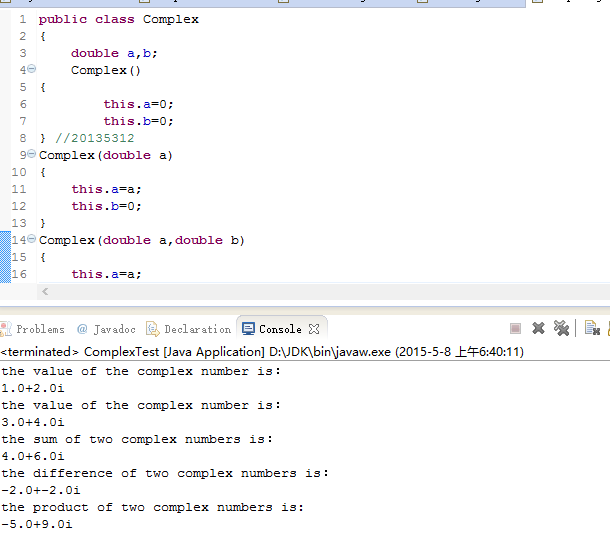Remove the launch with single X icon
Viewport: 610px width, 556px height.
(538, 328)
